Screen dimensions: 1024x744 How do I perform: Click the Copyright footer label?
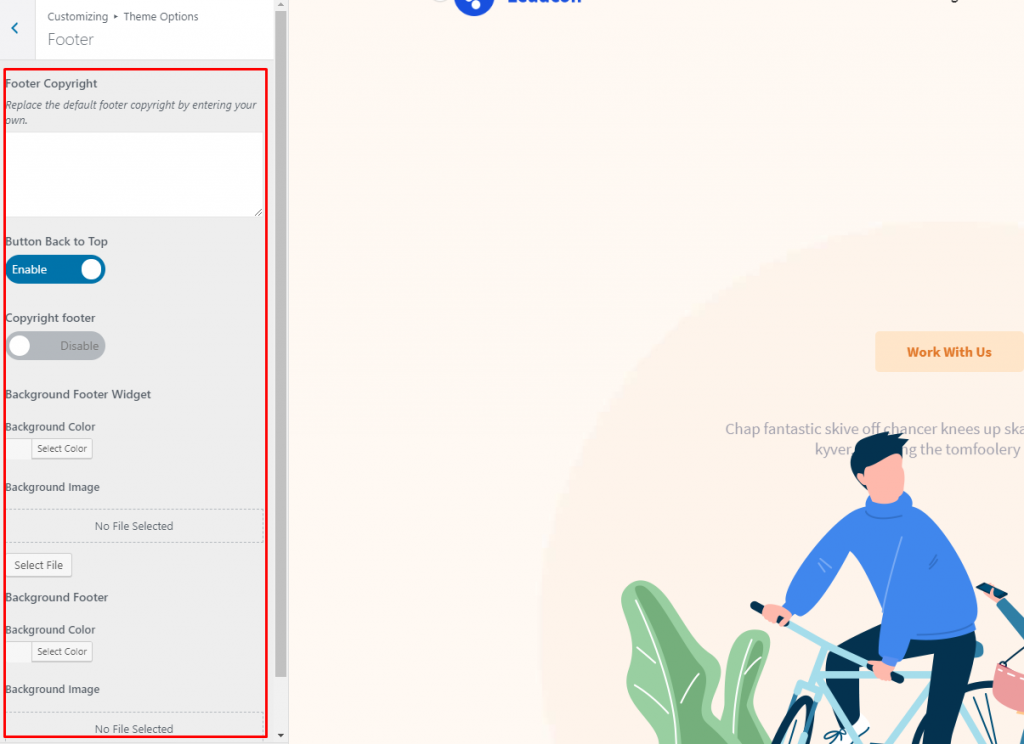coord(50,318)
